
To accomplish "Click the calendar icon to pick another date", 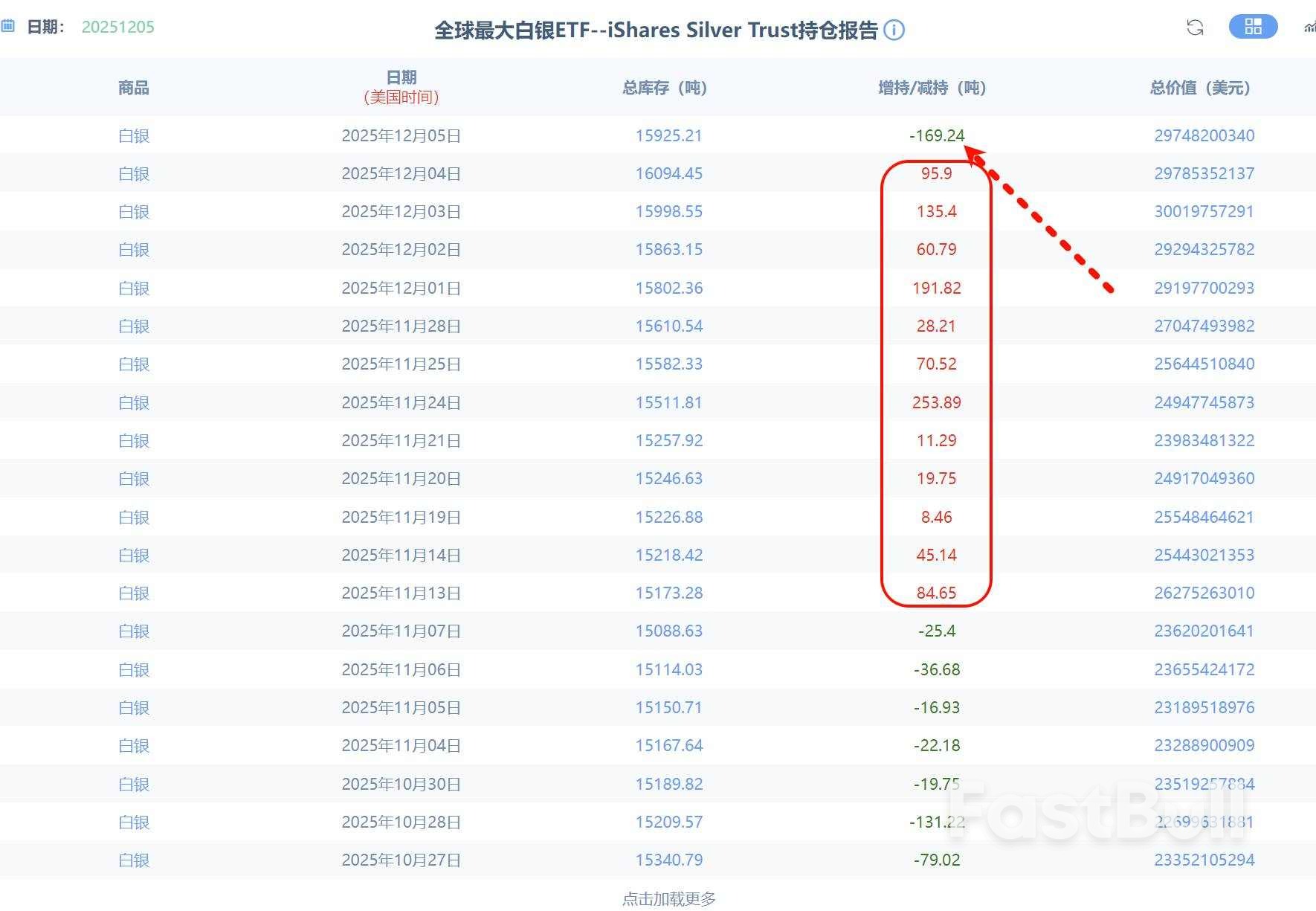I will click(9, 25).
